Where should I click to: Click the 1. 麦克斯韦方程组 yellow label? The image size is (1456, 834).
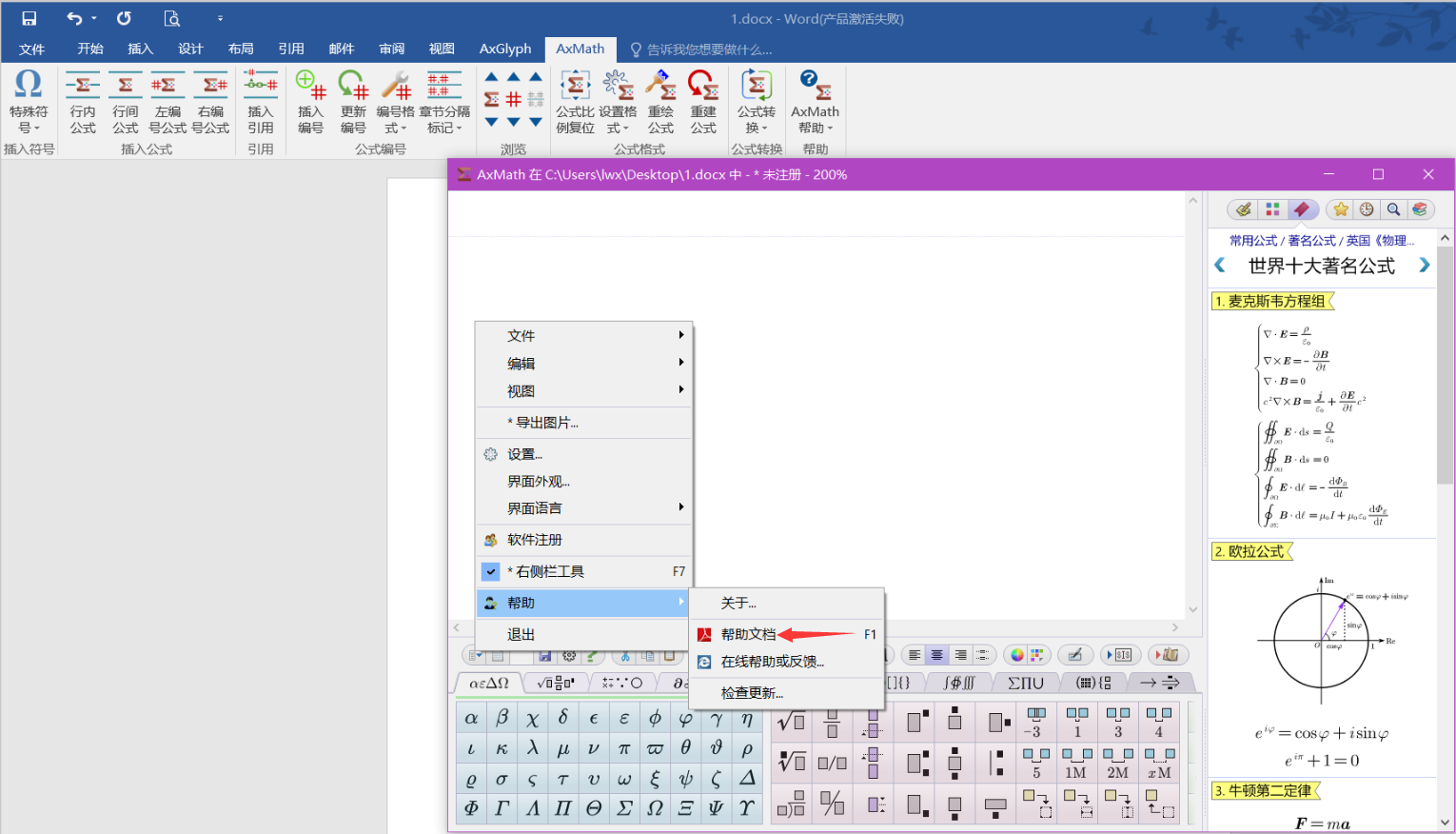pyautogui.click(x=1272, y=301)
